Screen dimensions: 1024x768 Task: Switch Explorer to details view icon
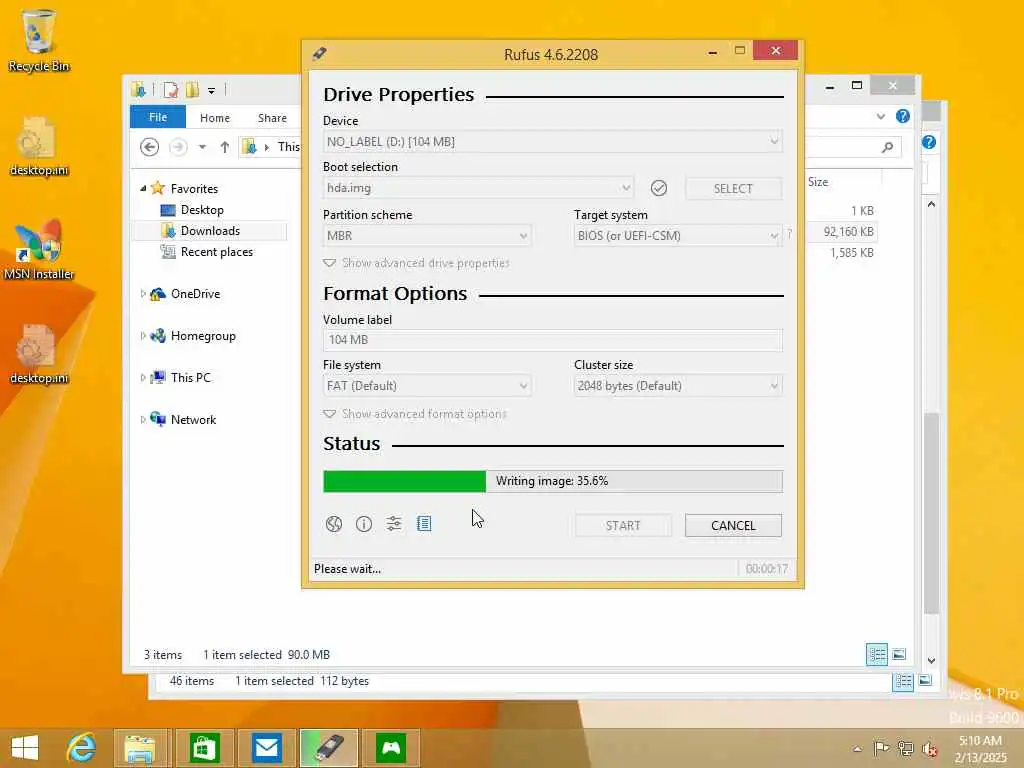click(x=876, y=654)
